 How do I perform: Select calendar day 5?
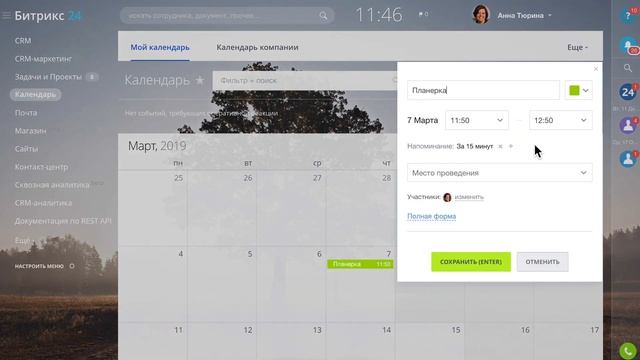[250, 254]
